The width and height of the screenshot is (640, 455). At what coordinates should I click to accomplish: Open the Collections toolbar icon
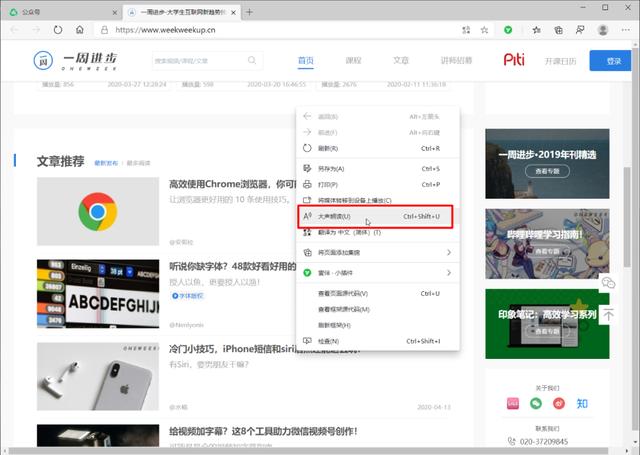point(558,30)
